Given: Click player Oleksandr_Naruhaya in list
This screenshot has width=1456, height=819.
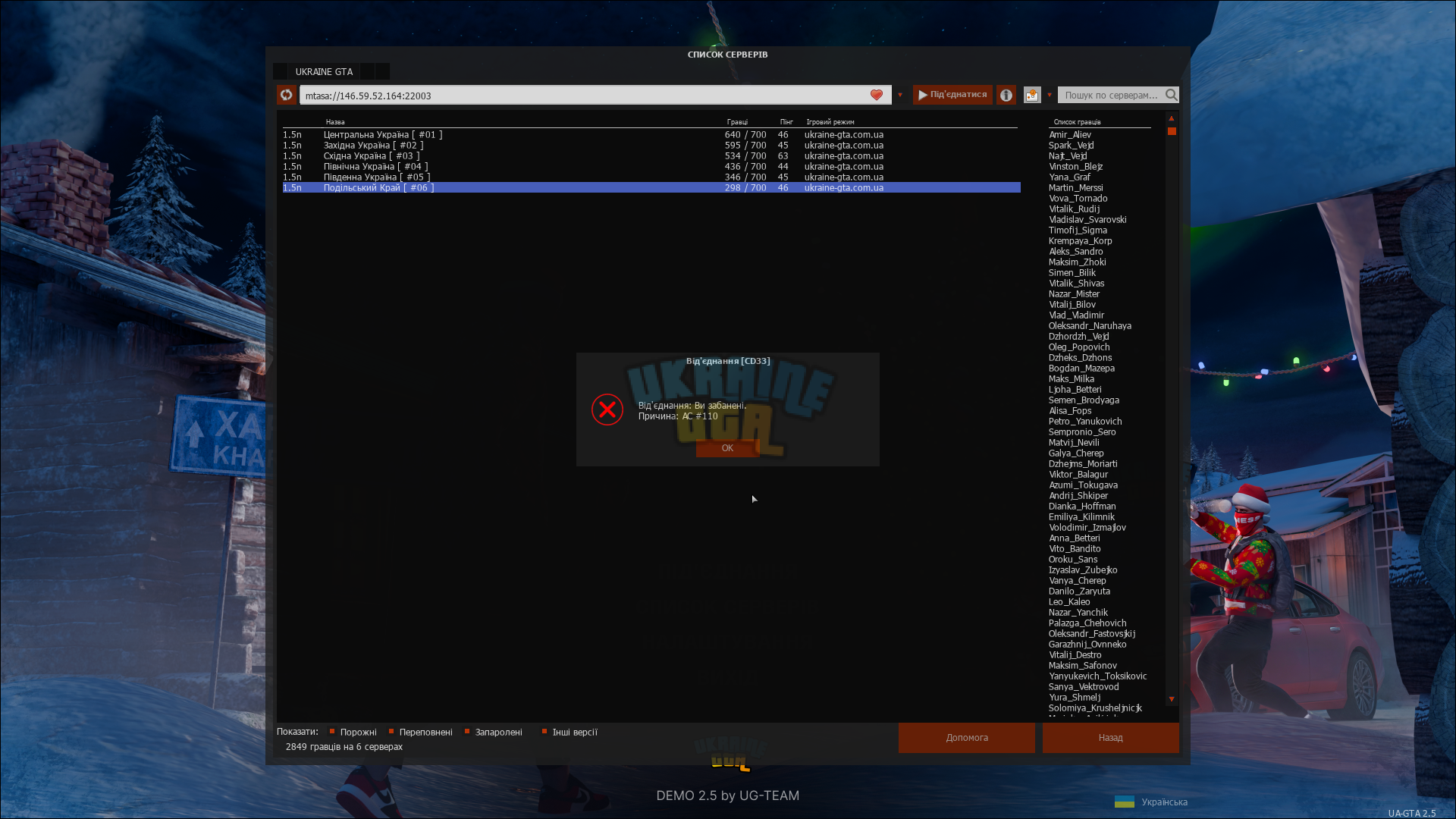Looking at the screenshot, I should (x=1090, y=326).
